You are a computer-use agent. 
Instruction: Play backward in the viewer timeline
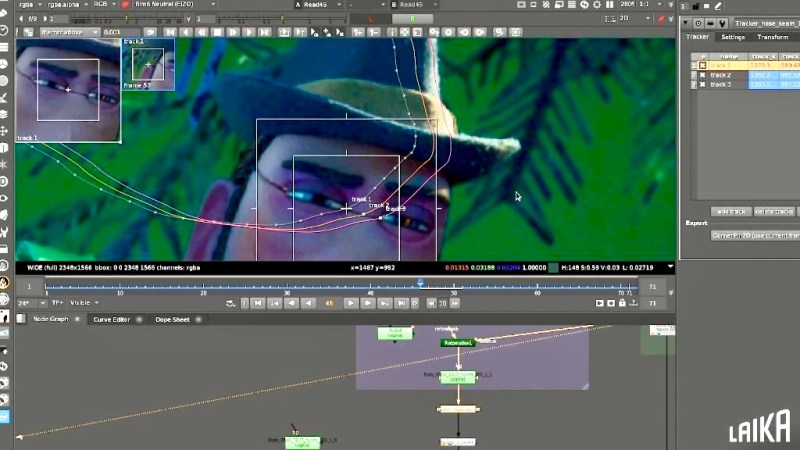pos(309,303)
